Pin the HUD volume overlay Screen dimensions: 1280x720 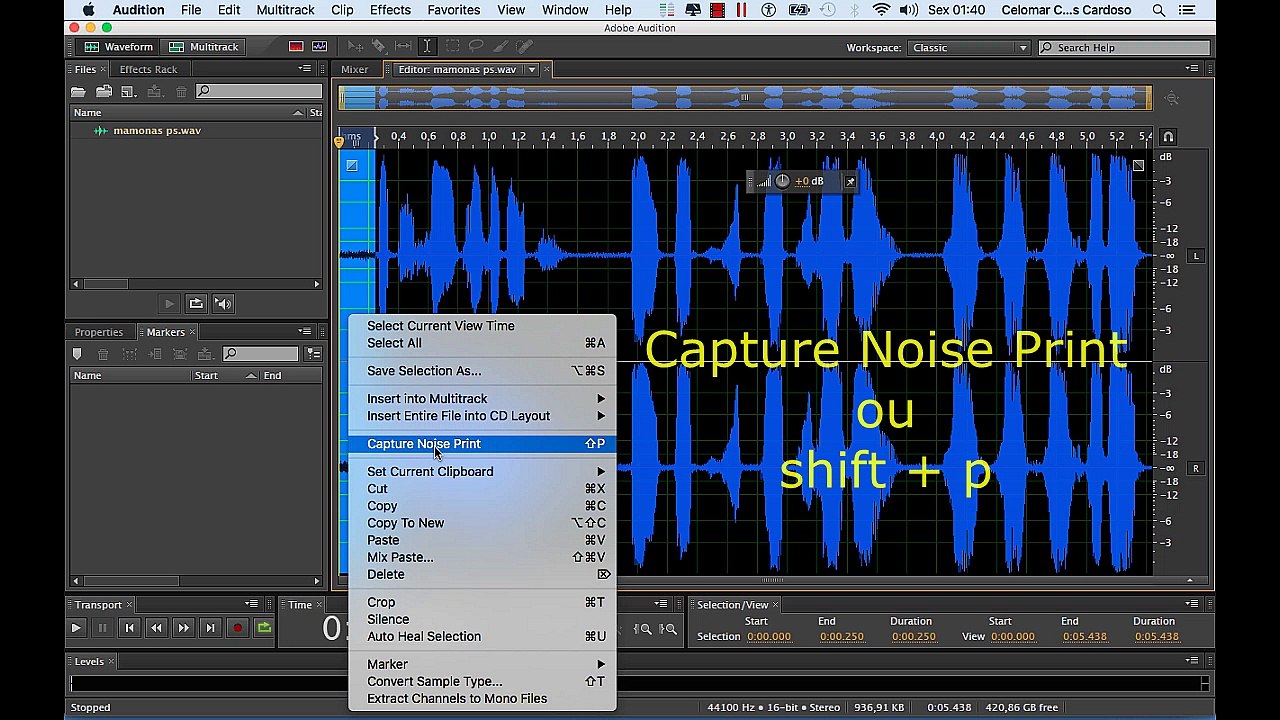tap(850, 181)
